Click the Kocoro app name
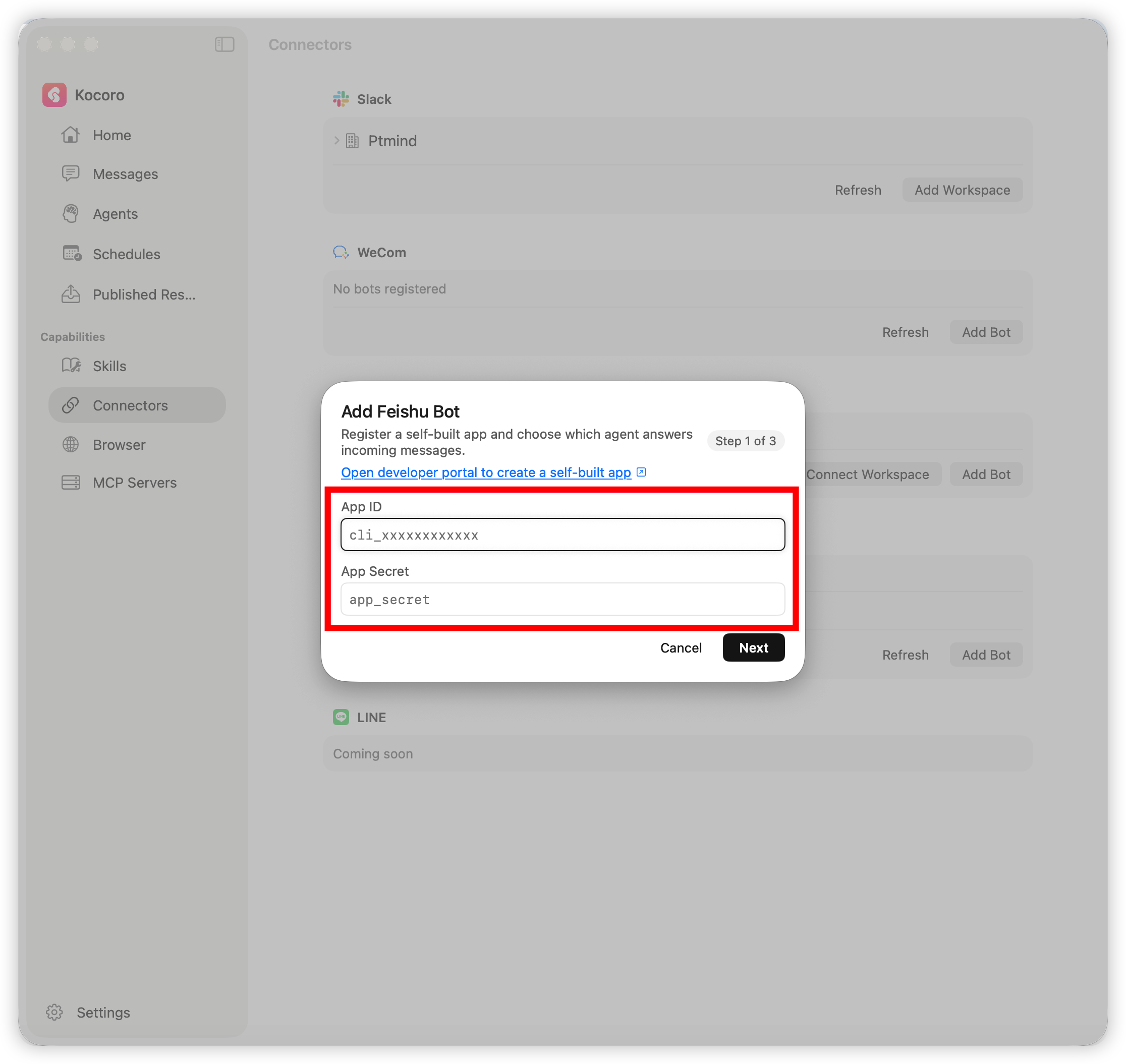 [x=99, y=95]
